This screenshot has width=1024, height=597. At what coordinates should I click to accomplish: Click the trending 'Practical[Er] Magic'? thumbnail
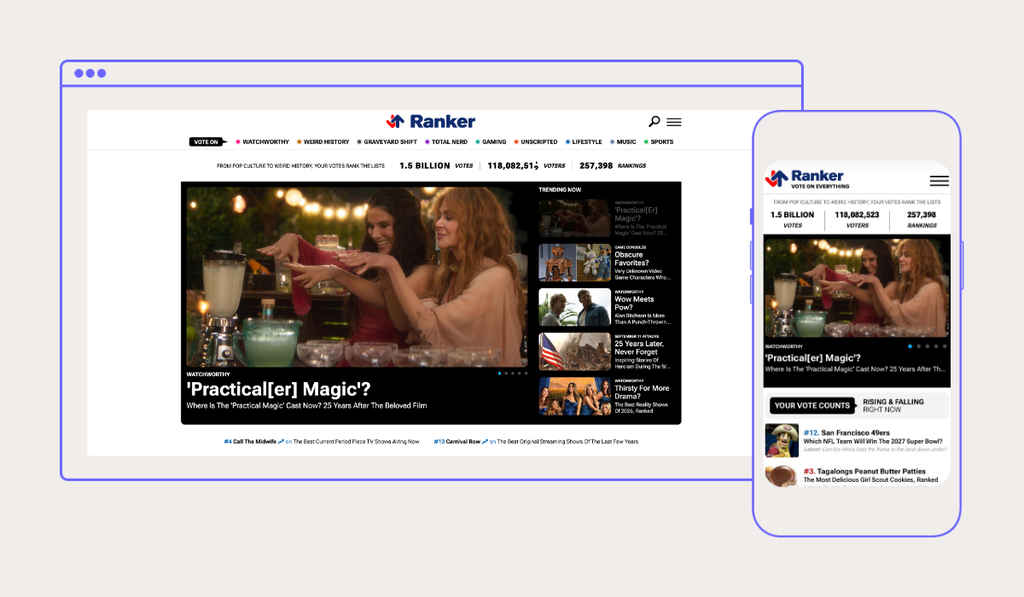point(574,218)
